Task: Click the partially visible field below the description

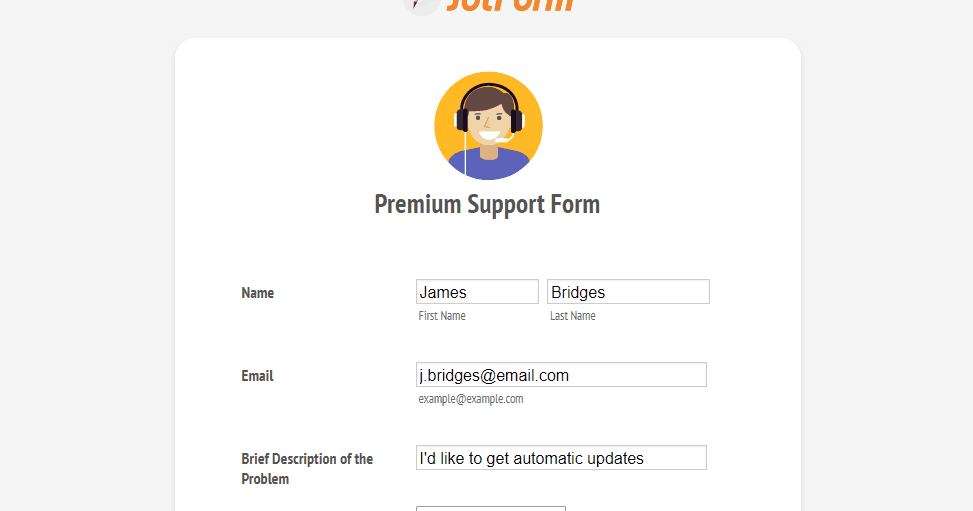Action: [490, 508]
